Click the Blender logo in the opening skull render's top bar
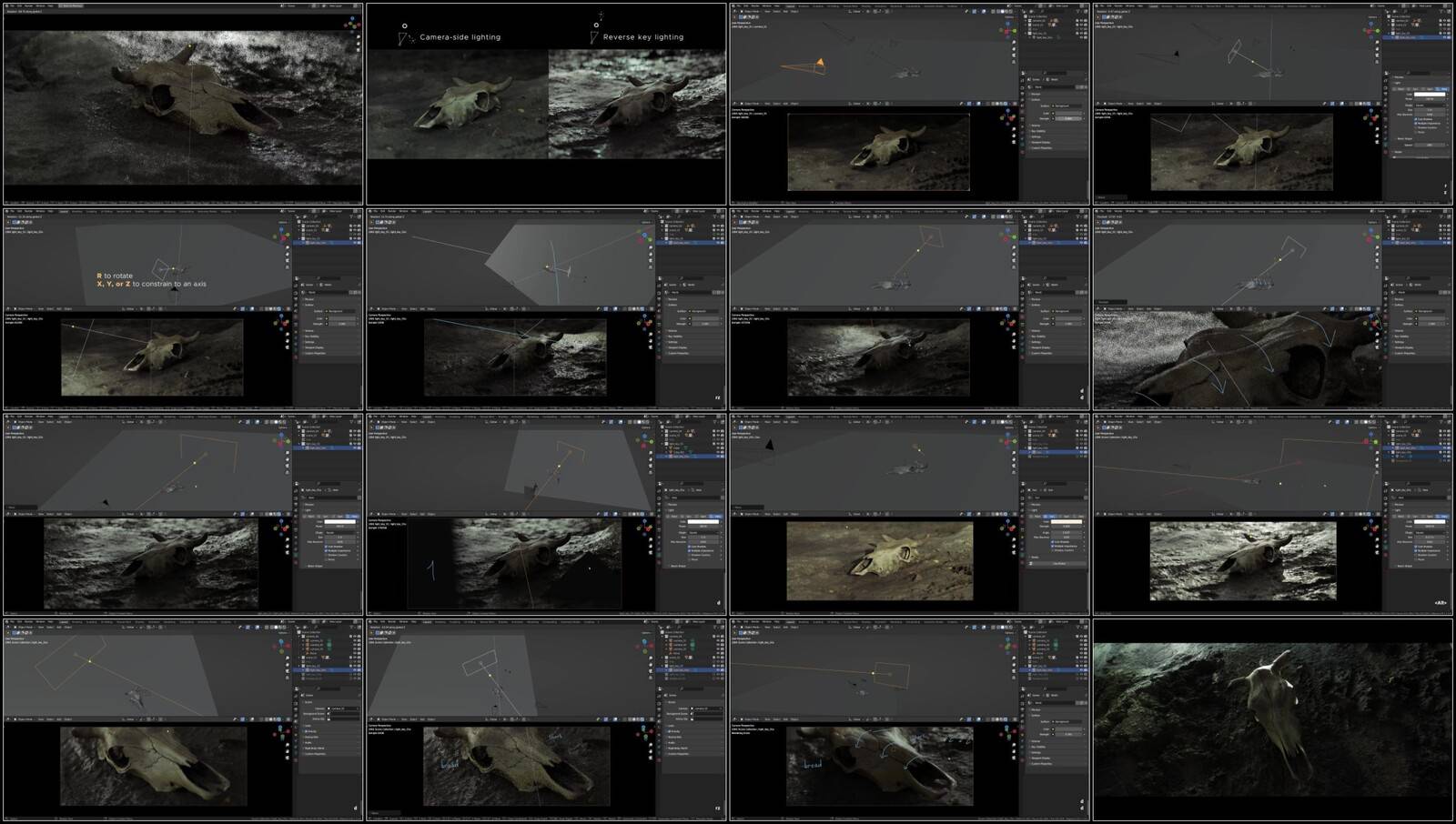 tap(8, 5)
